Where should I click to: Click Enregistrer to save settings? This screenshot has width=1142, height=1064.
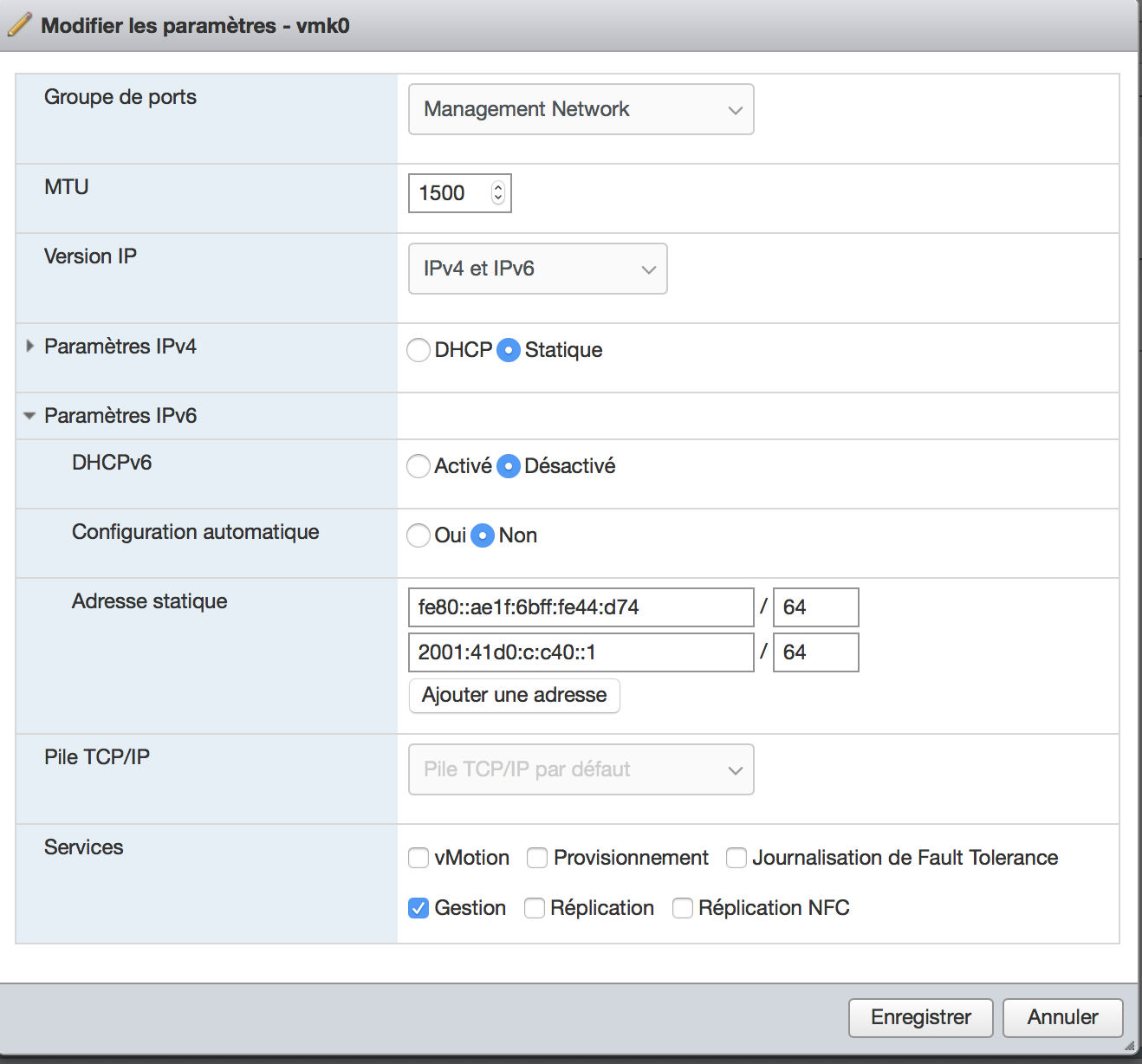pos(921,1017)
